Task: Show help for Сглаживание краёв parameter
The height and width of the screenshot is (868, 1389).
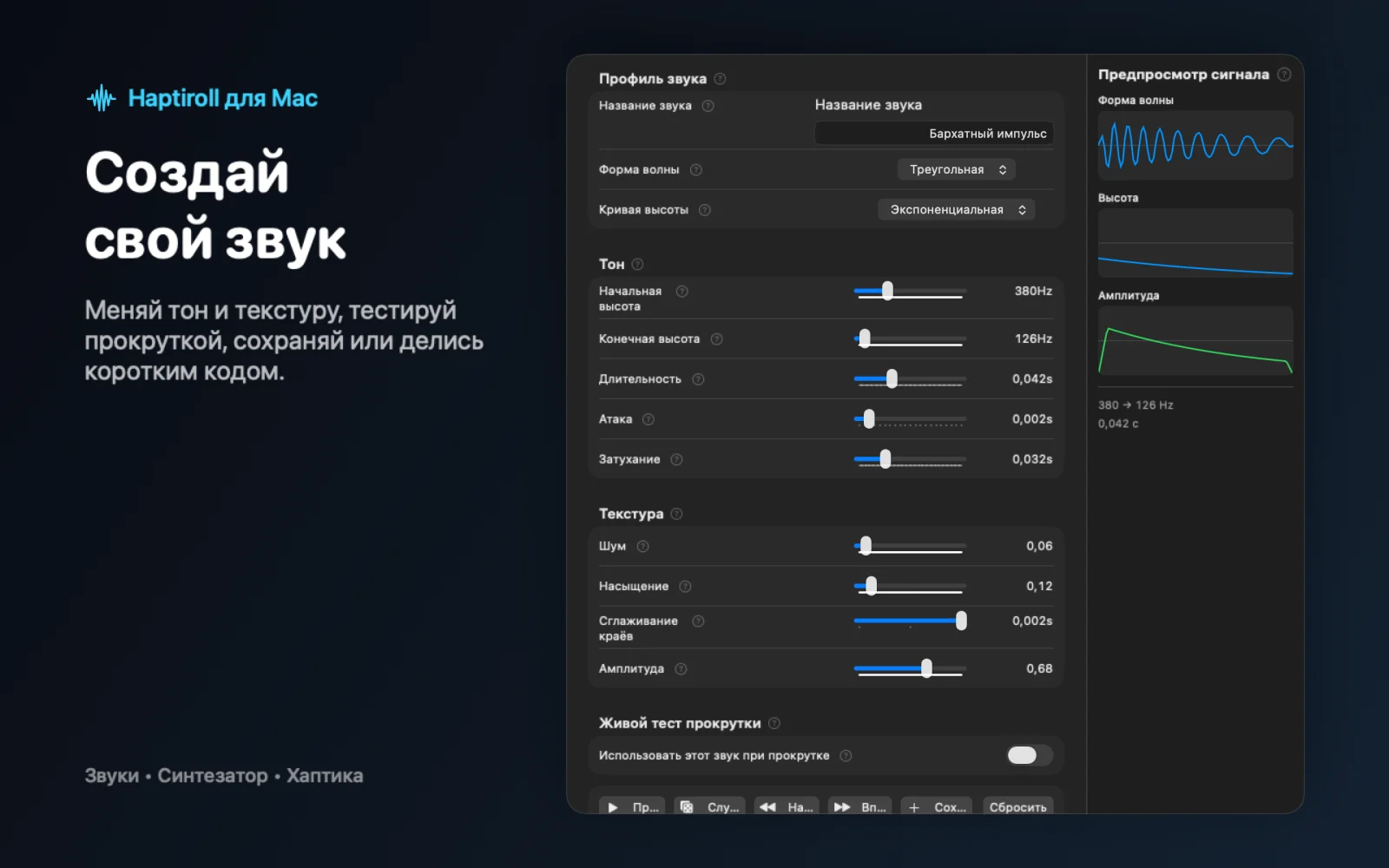Action: [x=698, y=621]
